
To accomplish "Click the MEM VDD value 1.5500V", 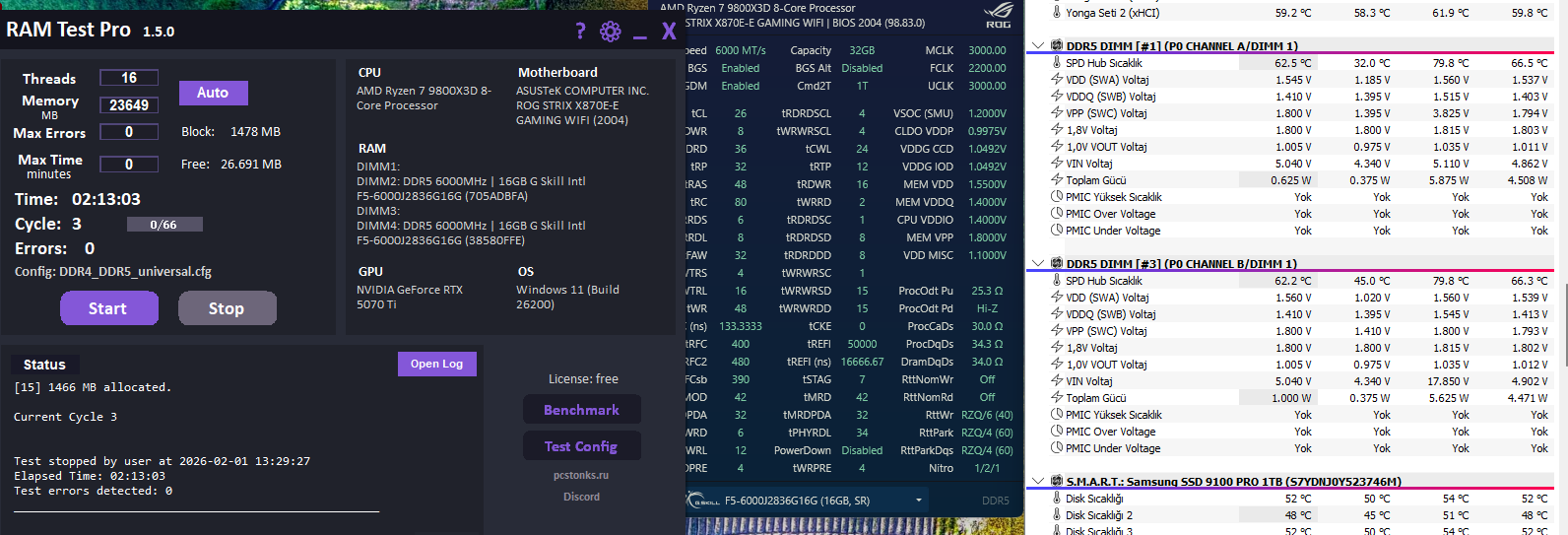I will coord(987,184).
